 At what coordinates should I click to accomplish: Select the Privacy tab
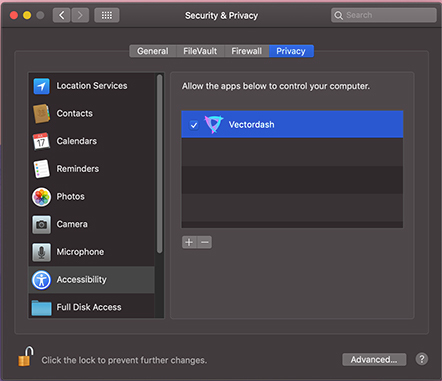click(291, 51)
